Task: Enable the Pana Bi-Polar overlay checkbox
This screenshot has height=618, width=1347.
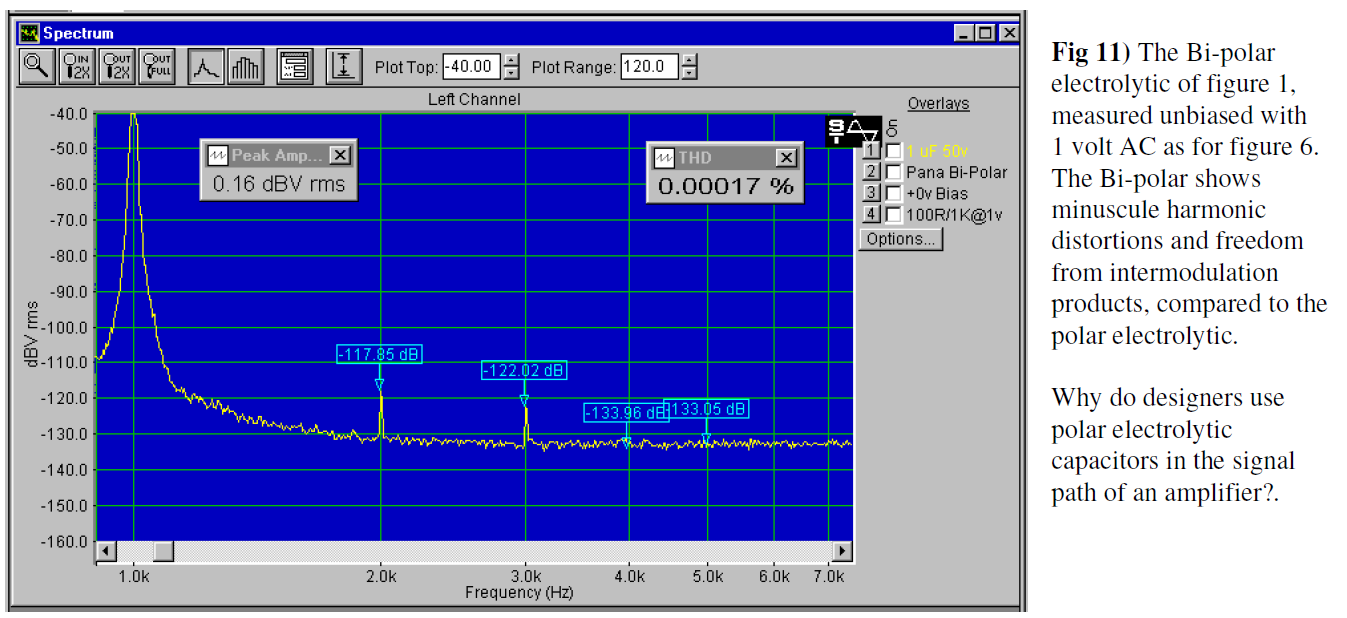Action: 894,172
